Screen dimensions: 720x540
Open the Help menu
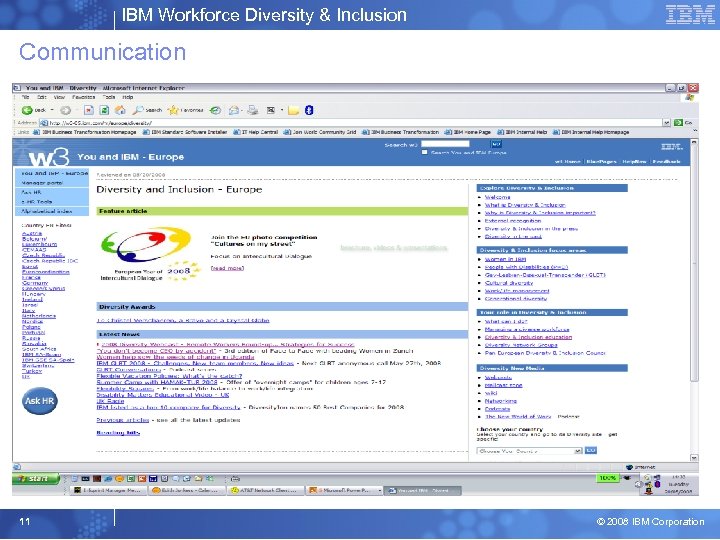tap(128, 97)
